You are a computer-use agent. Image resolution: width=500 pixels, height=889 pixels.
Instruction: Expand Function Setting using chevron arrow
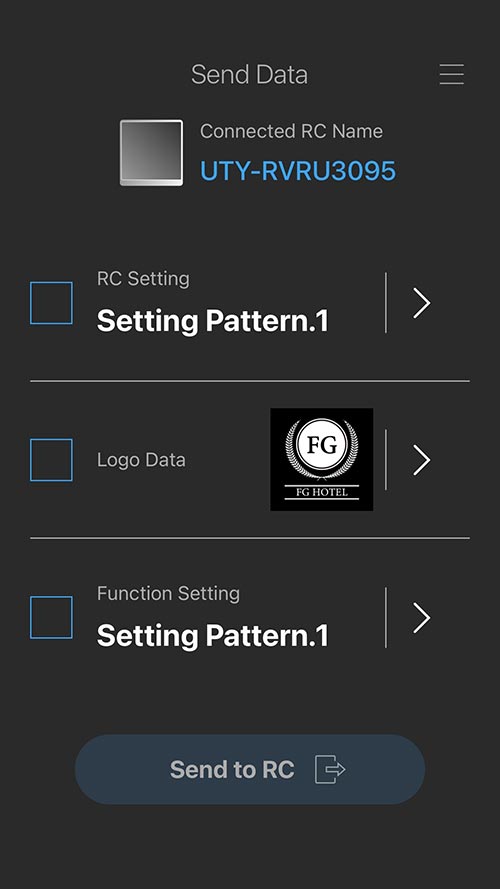tap(421, 617)
